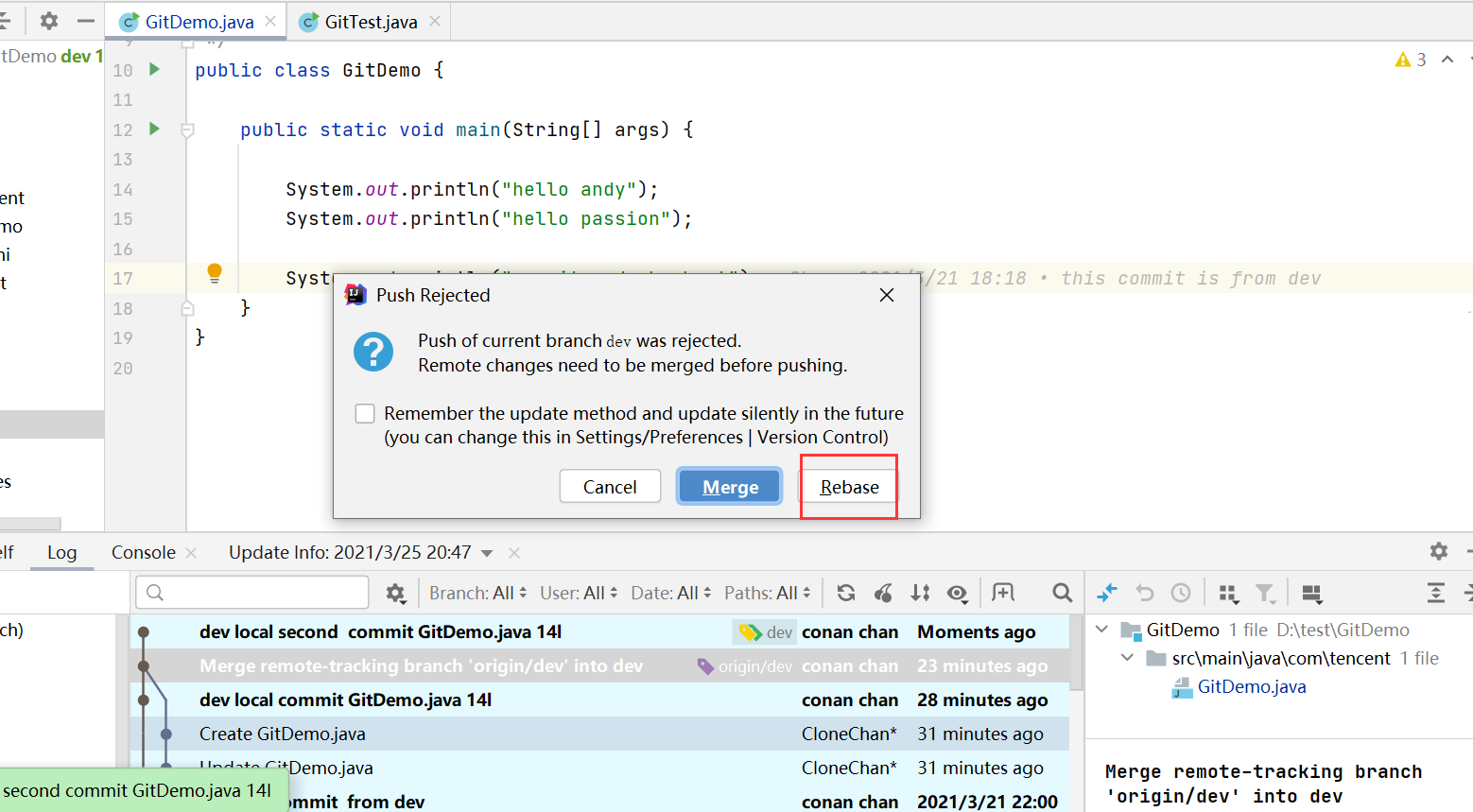Screen dimensions: 1473x812
Task: Fold the main method at line 12
Action: (x=187, y=130)
